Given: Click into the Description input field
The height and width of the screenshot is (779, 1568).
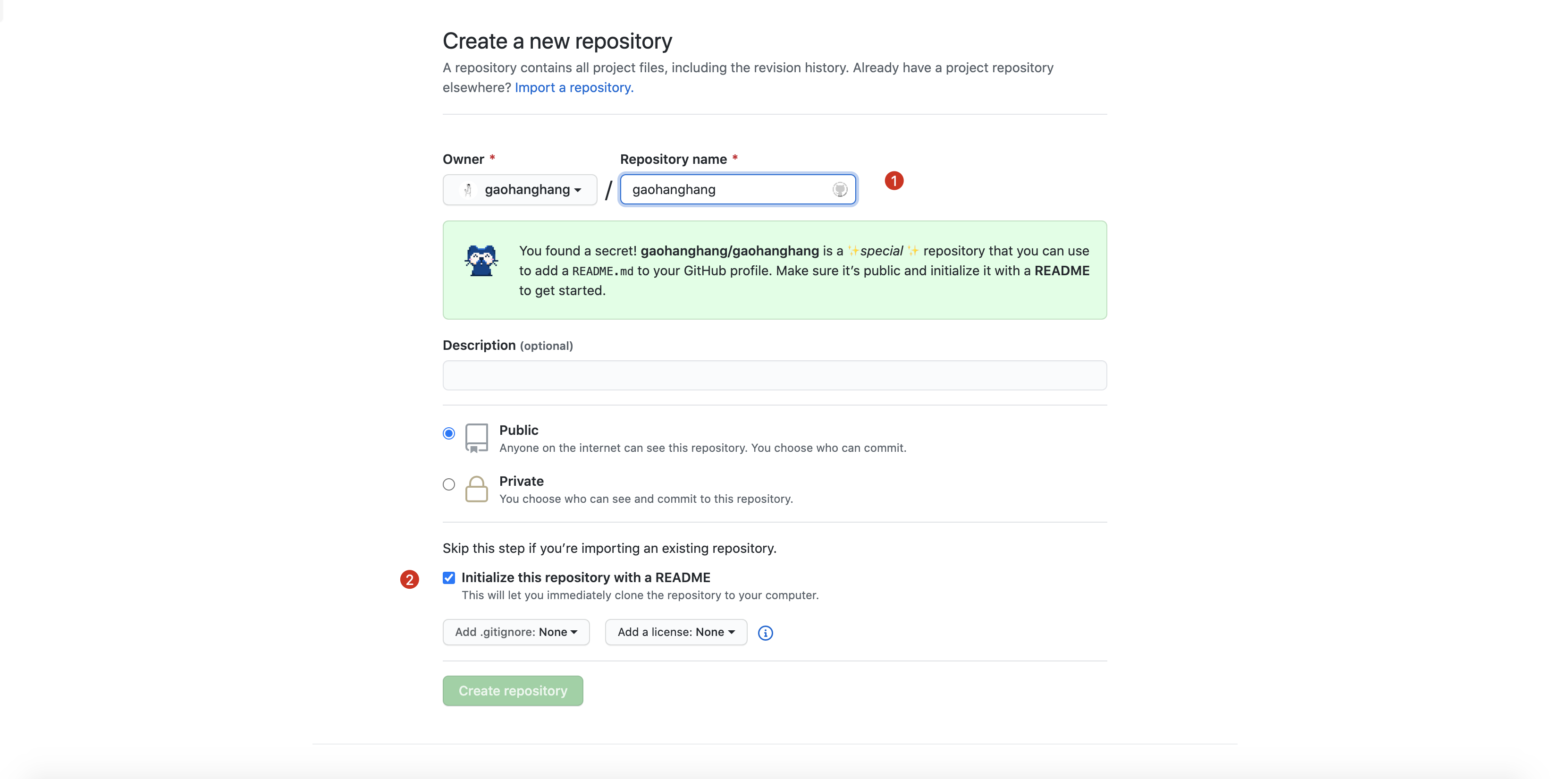Looking at the screenshot, I should (774, 375).
